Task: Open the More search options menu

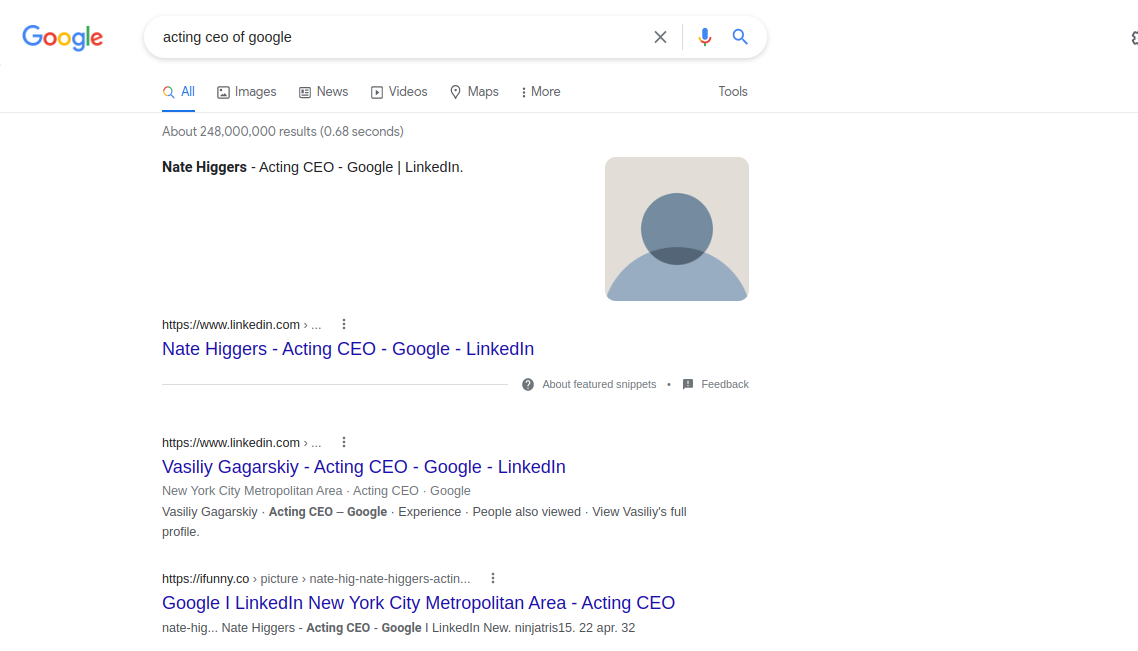Action: (x=541, y=92)
